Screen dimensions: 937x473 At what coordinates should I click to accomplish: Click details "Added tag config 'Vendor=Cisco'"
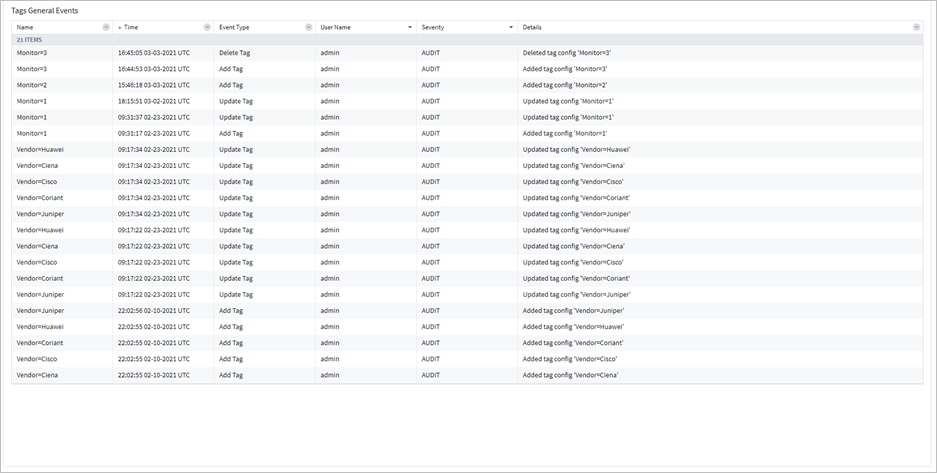coord(569,359)
